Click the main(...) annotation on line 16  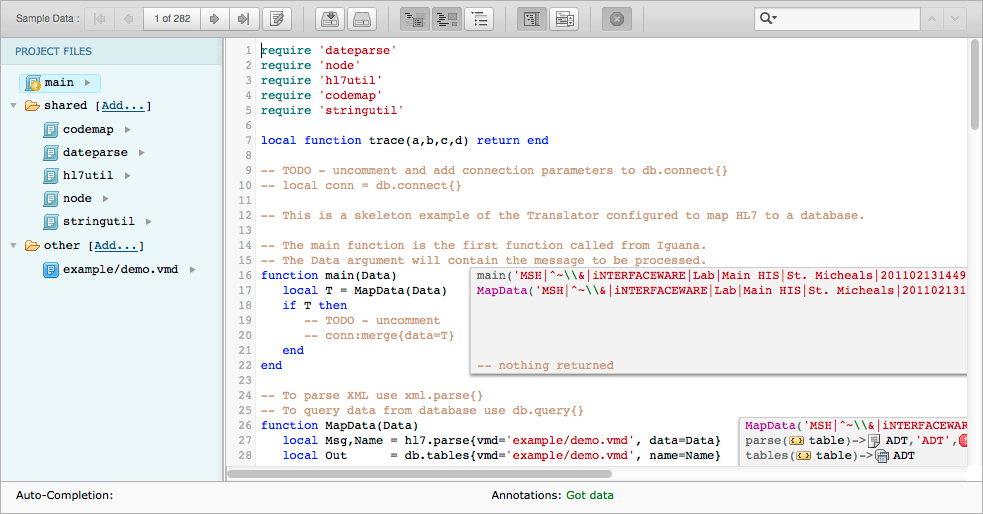point(721,276)
